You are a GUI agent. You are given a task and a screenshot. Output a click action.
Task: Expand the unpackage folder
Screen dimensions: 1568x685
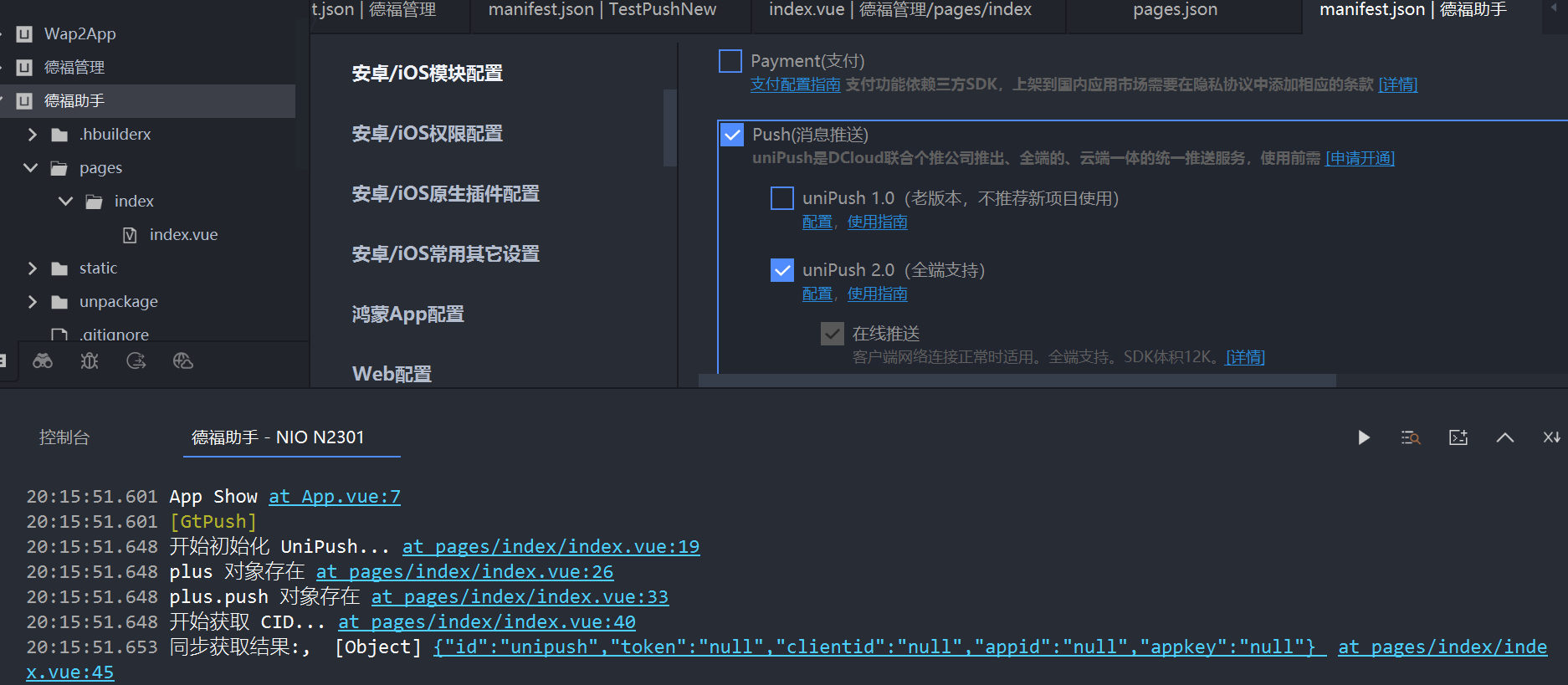tap(33, 302)
